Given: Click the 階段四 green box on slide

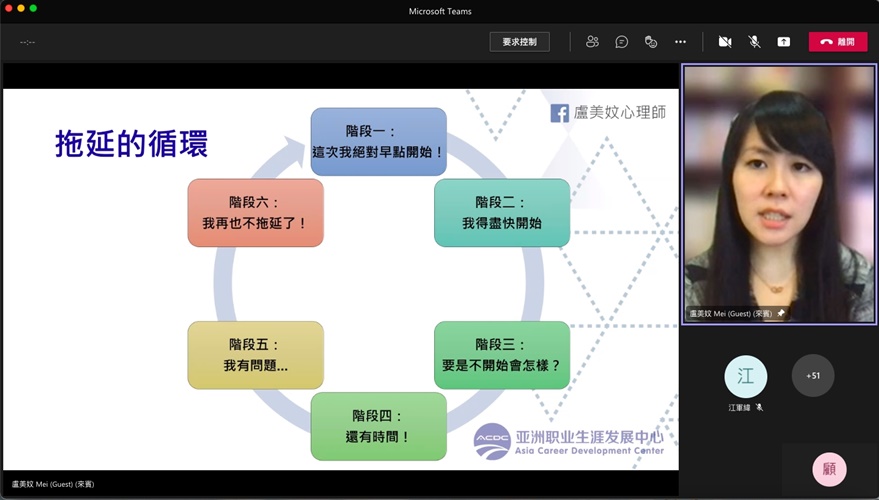Looking at the screenshot, I should (x=378, y=426).
